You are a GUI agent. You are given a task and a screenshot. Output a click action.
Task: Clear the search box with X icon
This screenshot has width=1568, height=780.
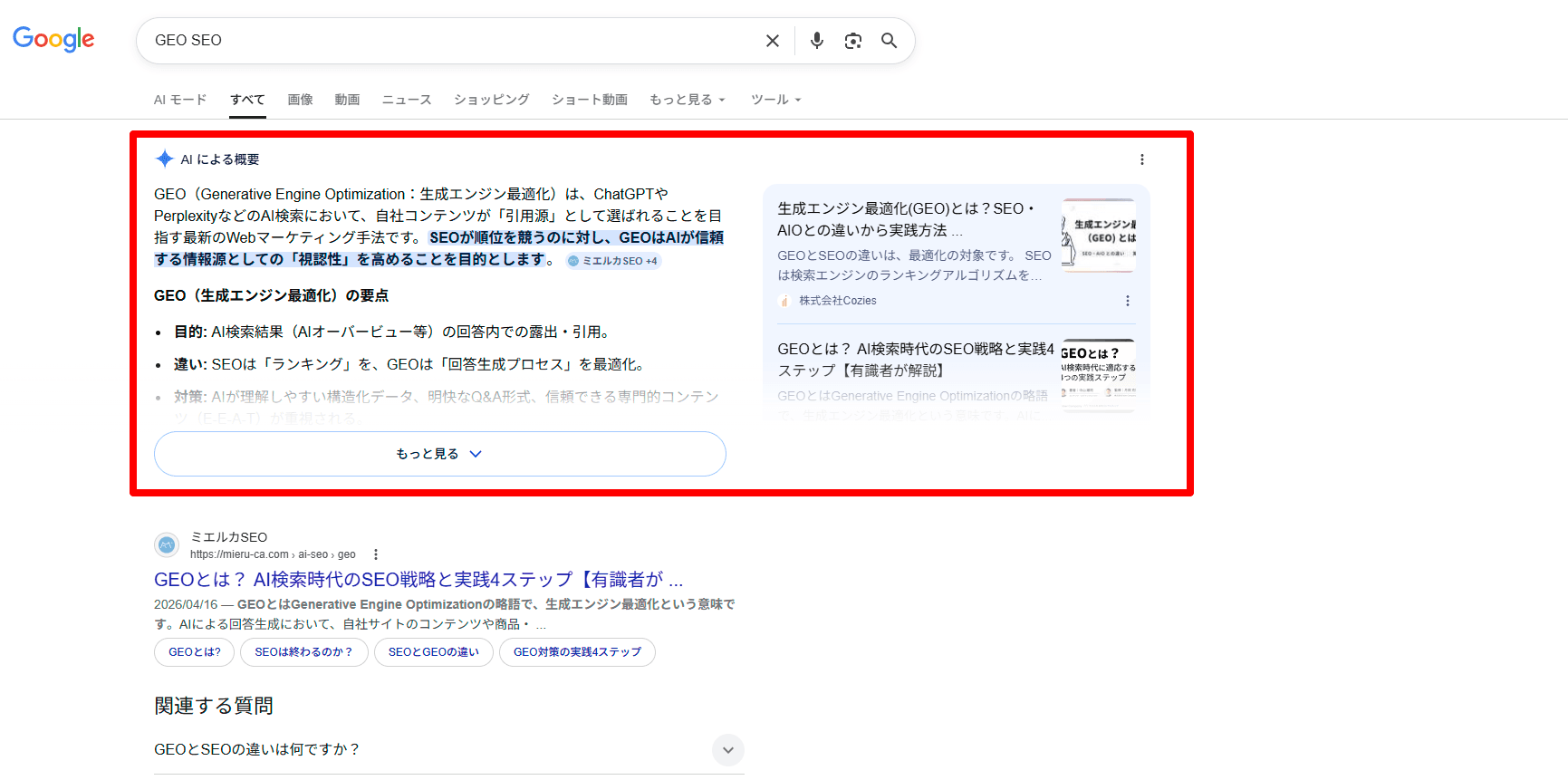tap(773, 41)
